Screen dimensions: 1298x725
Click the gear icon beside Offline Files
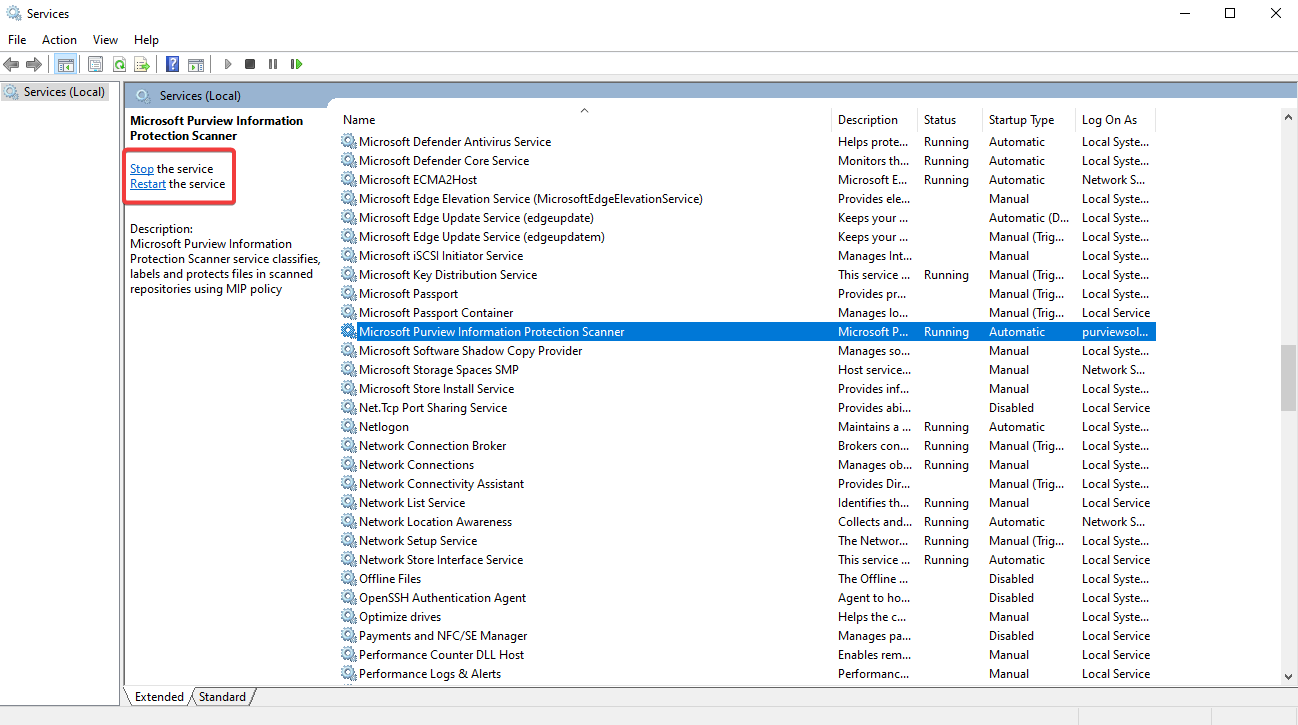point(348,579)
